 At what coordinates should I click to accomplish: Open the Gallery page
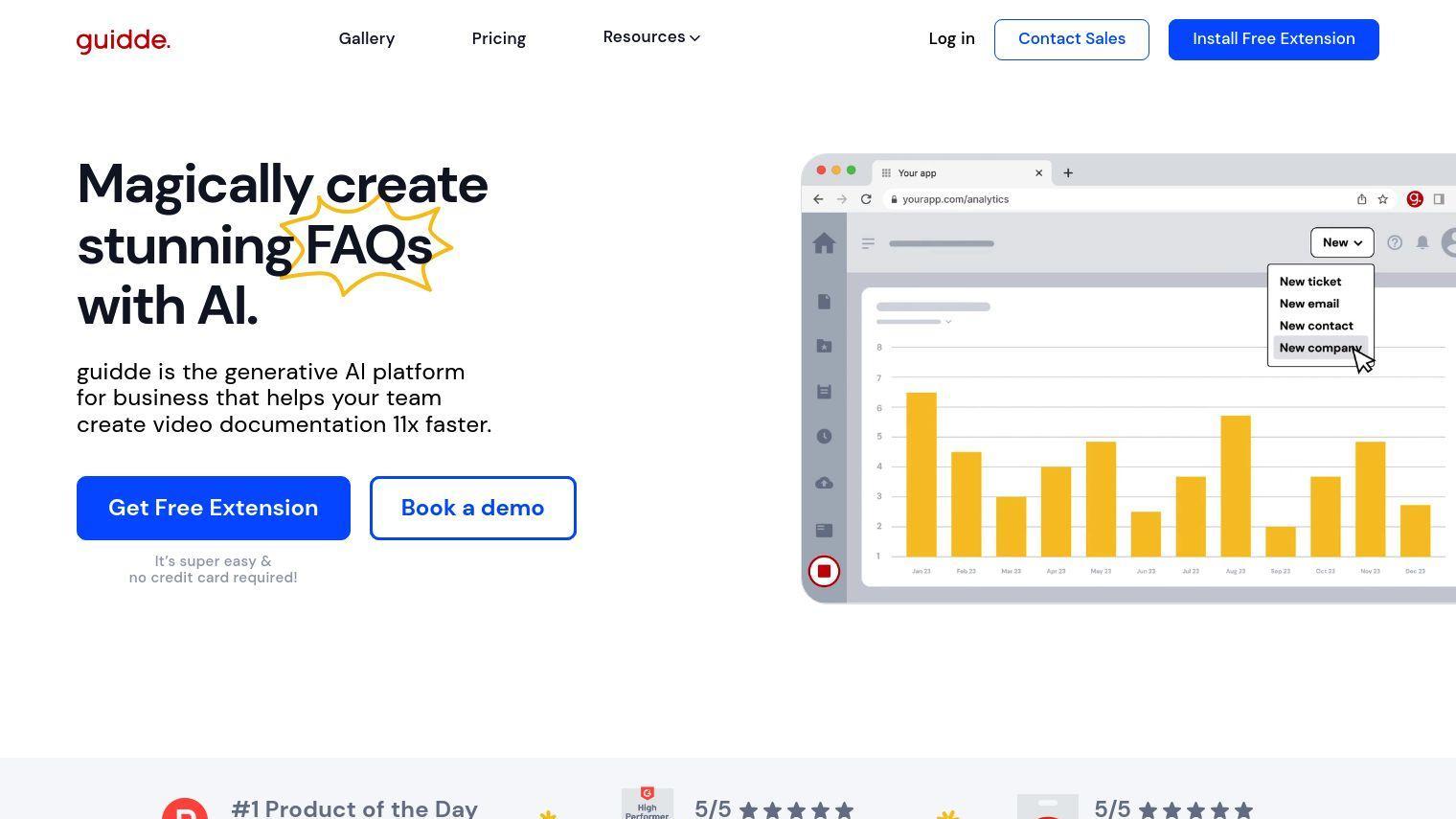[x=367, y=38]
